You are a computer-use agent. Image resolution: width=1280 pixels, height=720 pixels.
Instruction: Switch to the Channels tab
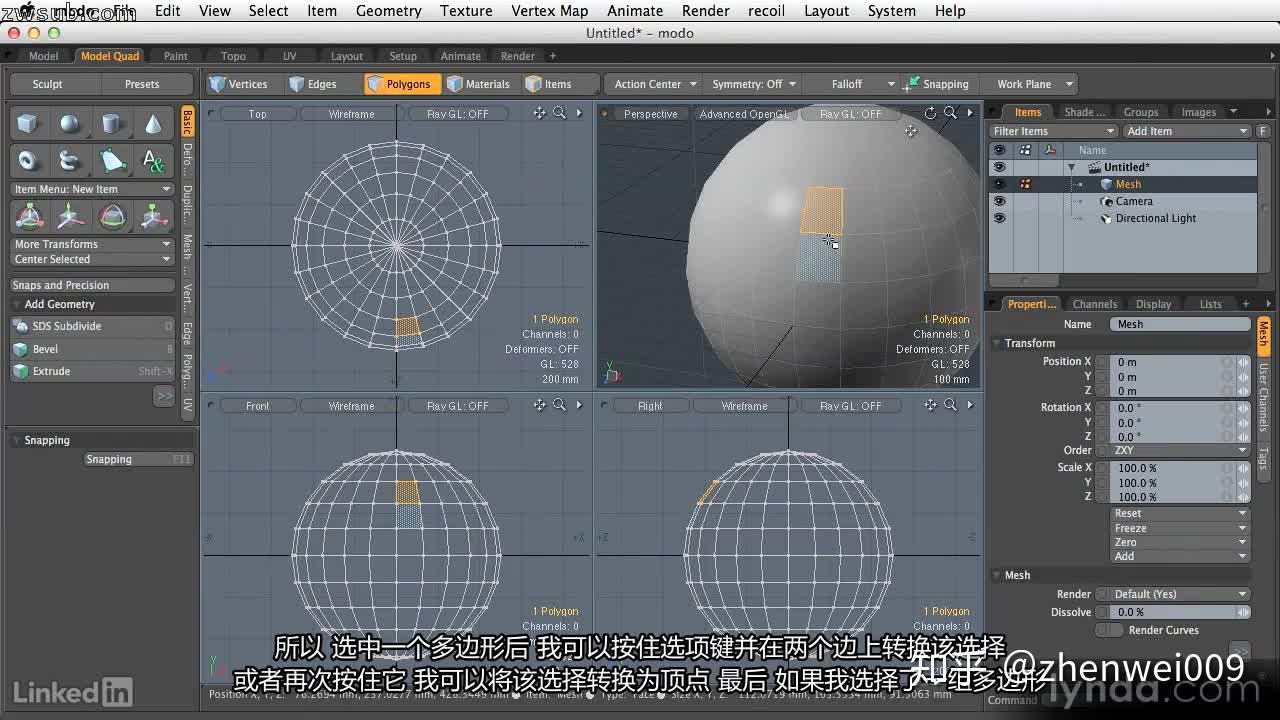click(x=1095, y=304)
